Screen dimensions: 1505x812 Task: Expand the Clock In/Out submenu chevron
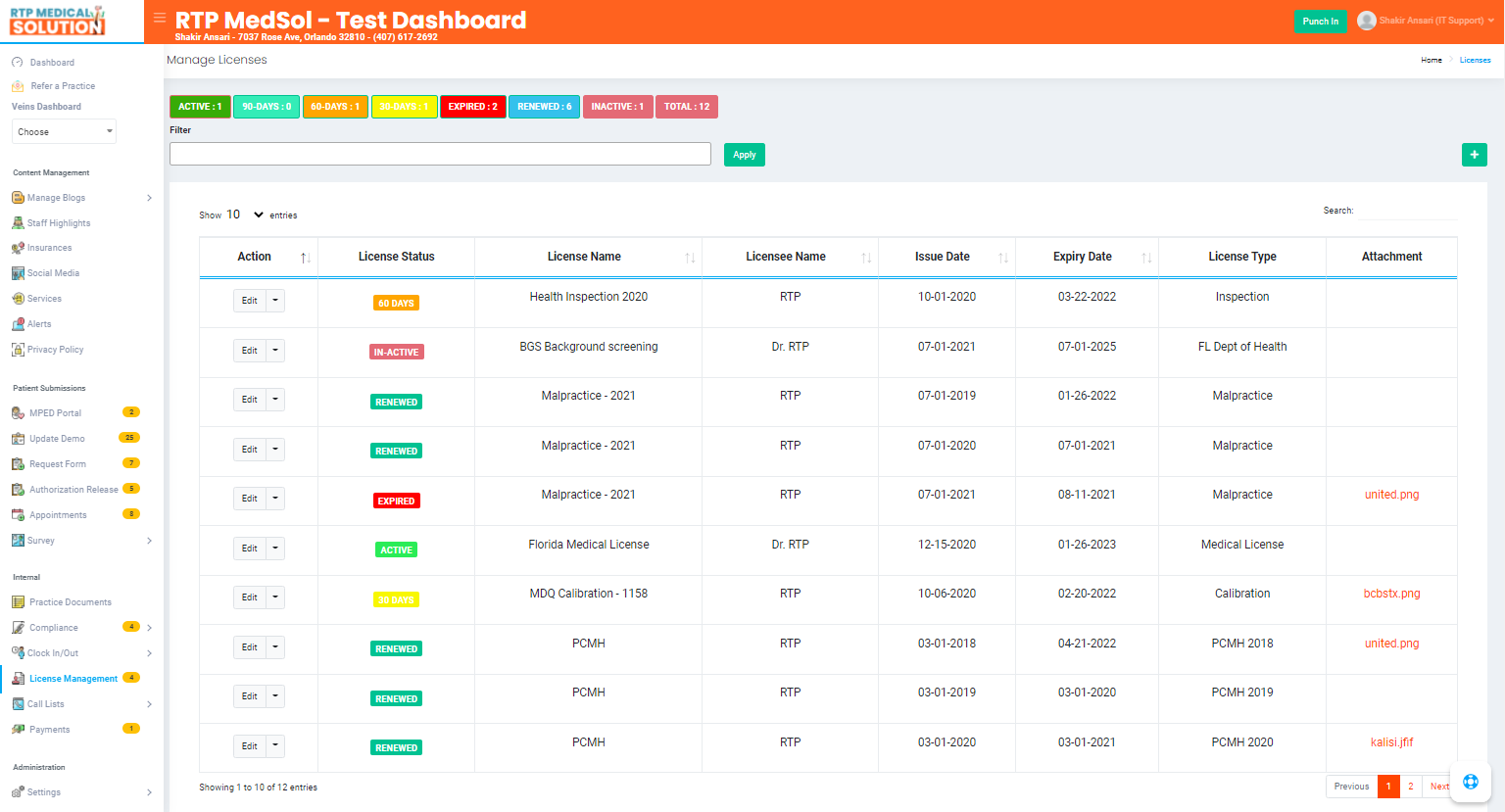pyautogui.click(x=149, y=653)
